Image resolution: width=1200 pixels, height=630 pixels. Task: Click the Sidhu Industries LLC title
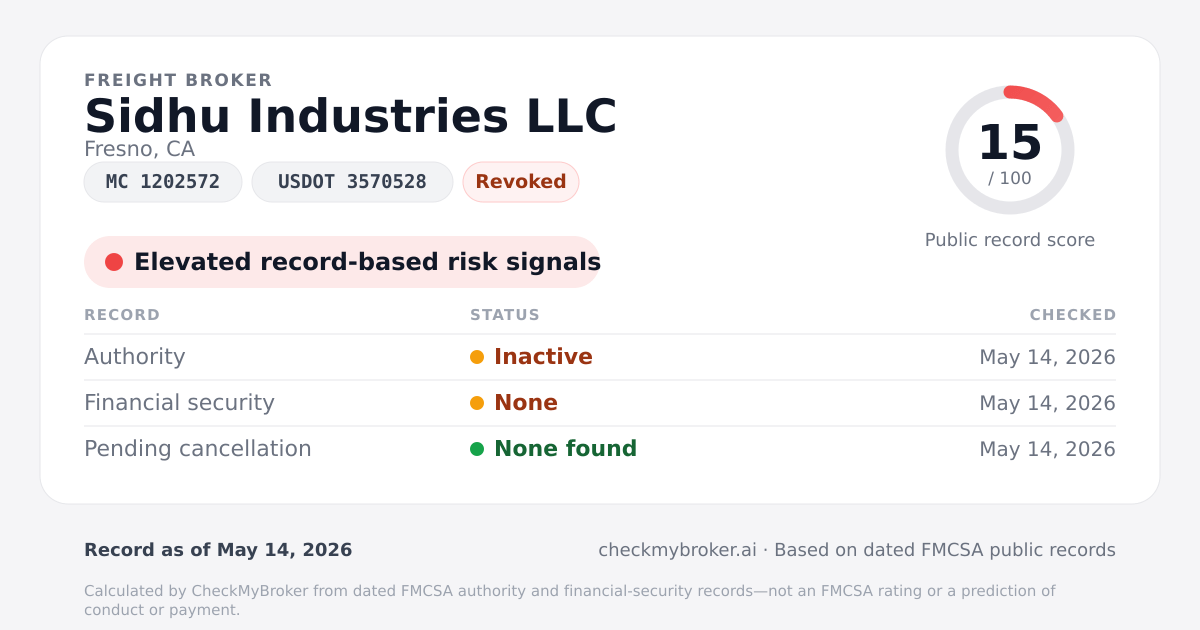351,116
